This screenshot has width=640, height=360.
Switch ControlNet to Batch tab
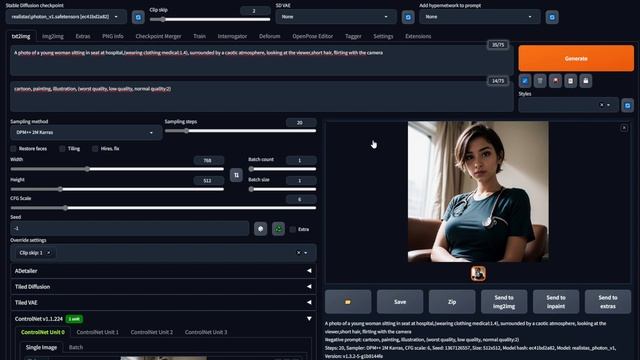click(x=76, y=347)
